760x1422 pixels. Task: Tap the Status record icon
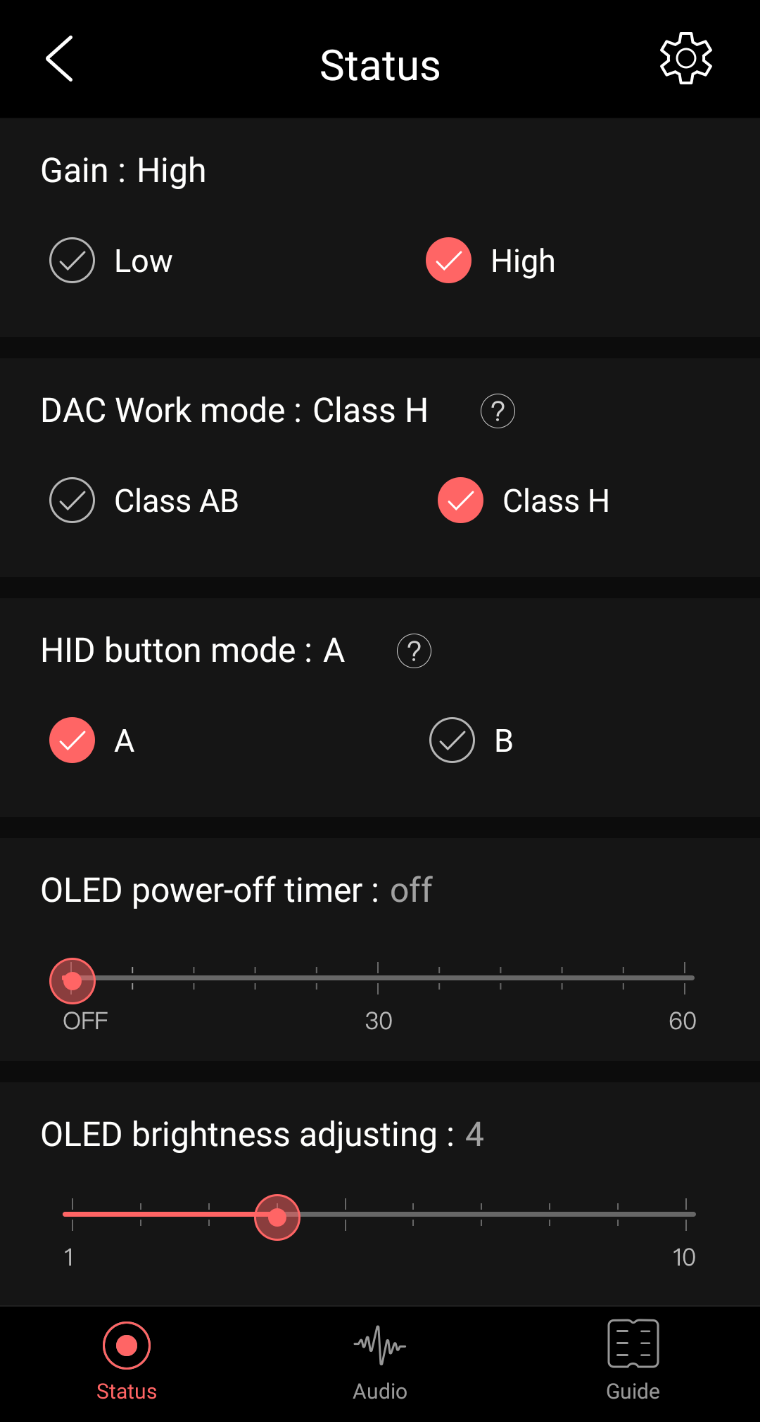point(127,1346)
